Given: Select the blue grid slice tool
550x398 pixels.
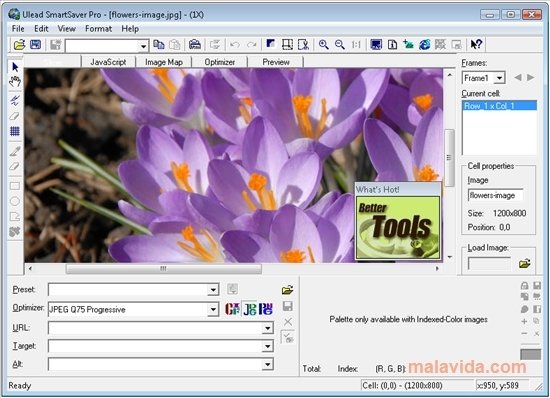Looking at the screenshot, I should pyautogui.click(x=15, y=131).
